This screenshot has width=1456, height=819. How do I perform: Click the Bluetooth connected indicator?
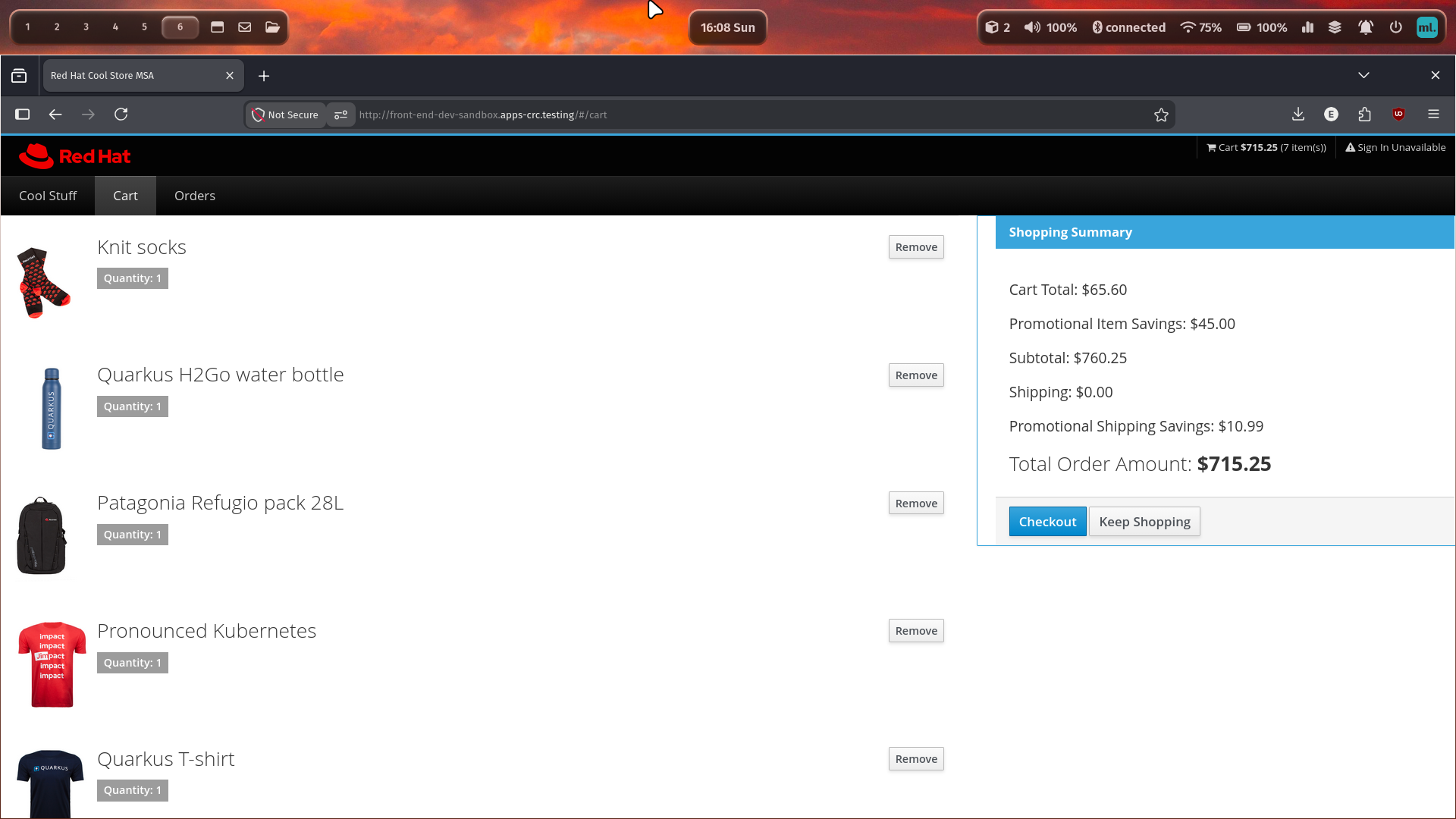1128,27
